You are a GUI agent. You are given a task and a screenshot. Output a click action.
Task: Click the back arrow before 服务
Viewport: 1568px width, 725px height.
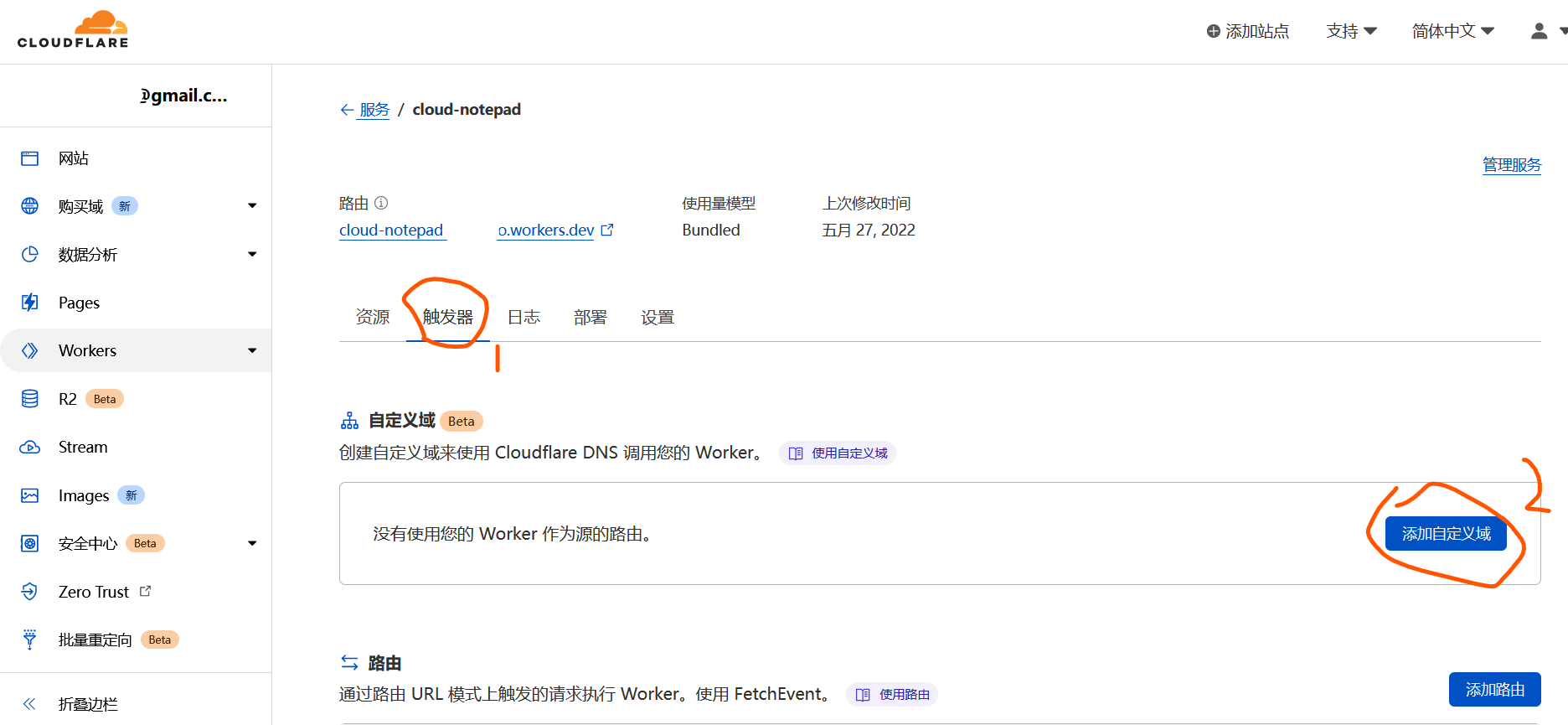(347, 110)
